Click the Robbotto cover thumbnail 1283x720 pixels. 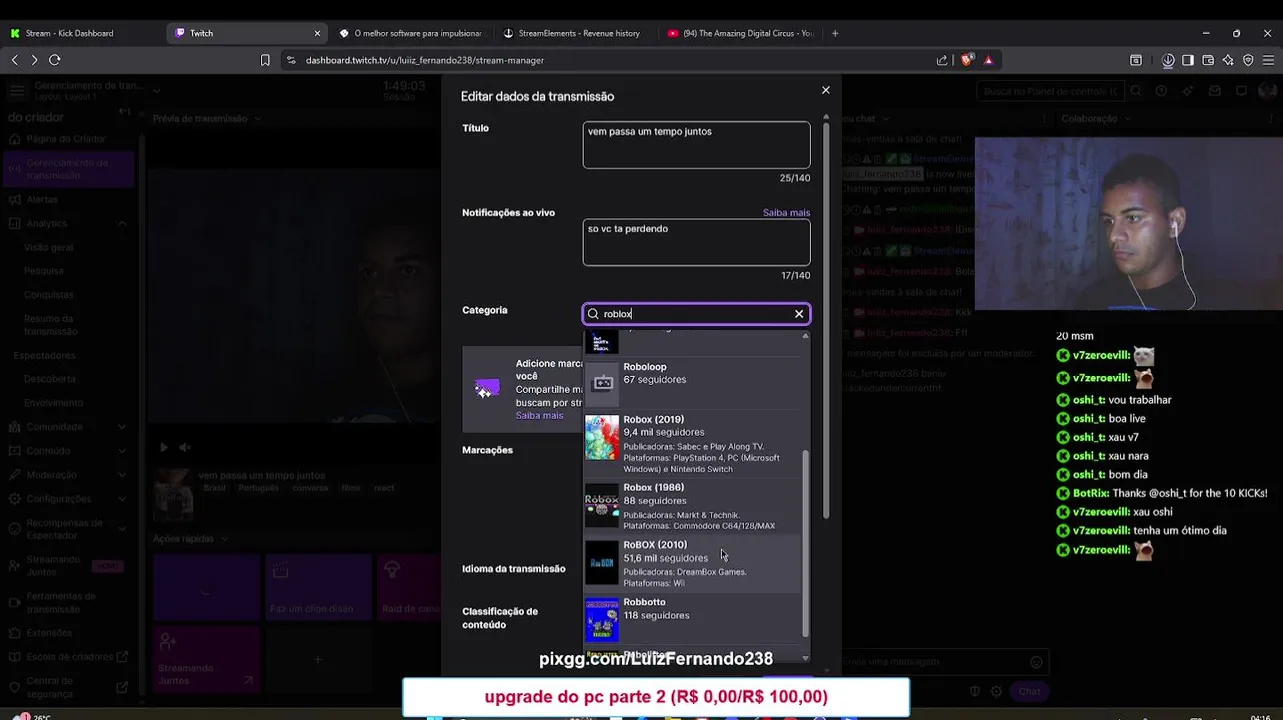coord(602,620)
